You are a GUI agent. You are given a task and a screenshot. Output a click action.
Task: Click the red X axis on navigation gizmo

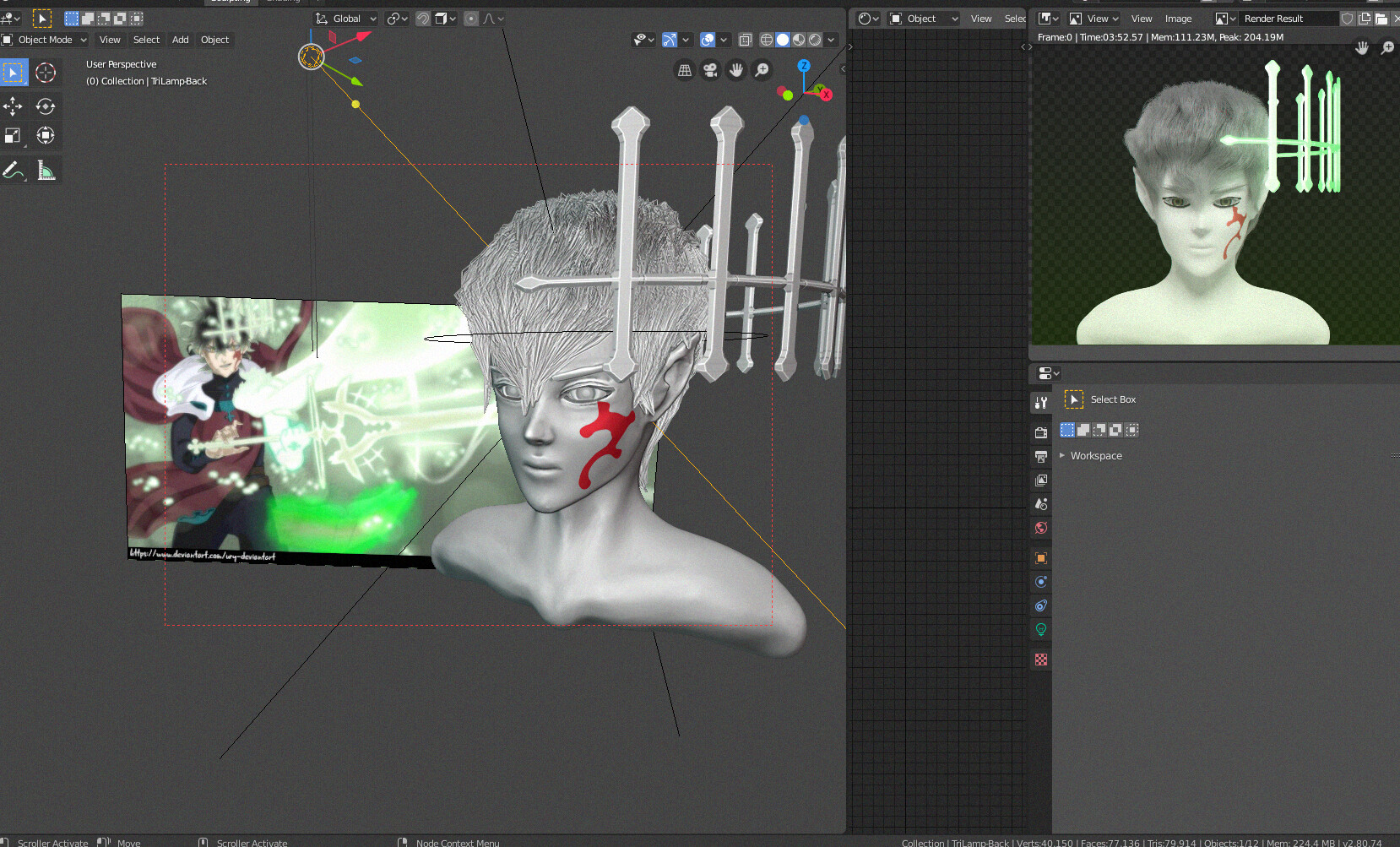point(827,95)
